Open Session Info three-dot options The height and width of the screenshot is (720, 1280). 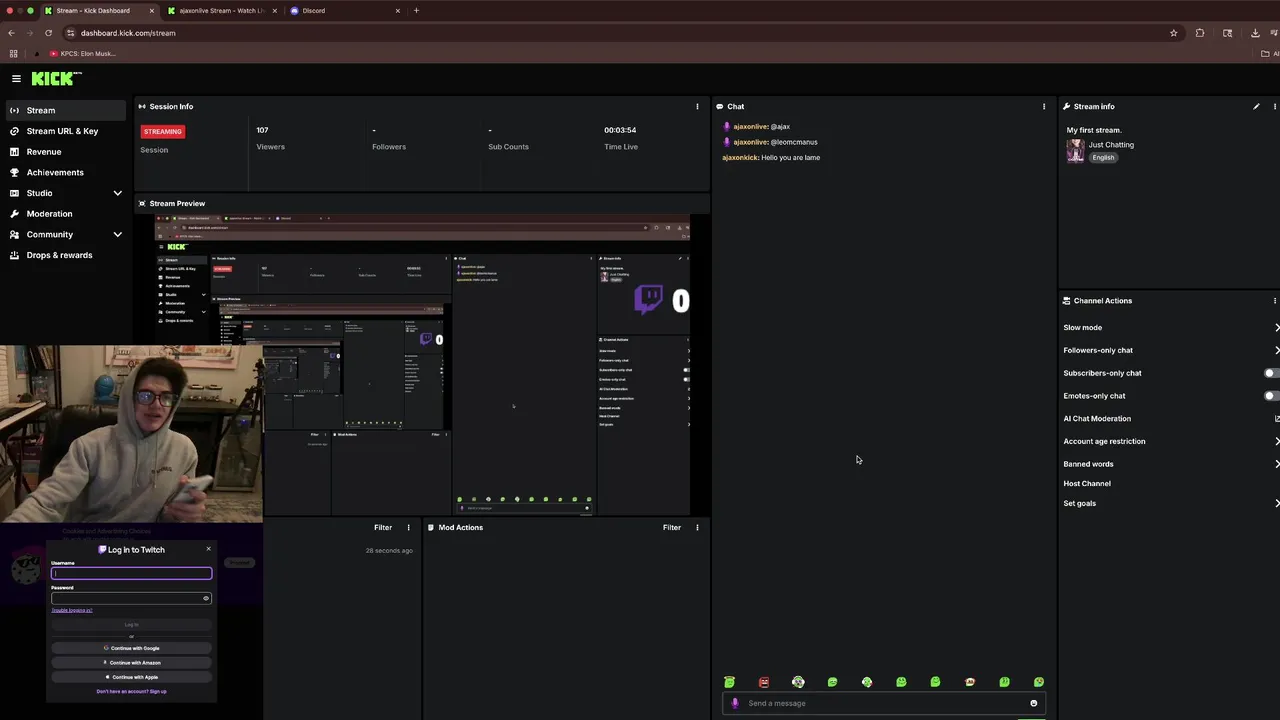tap(697, 106)
